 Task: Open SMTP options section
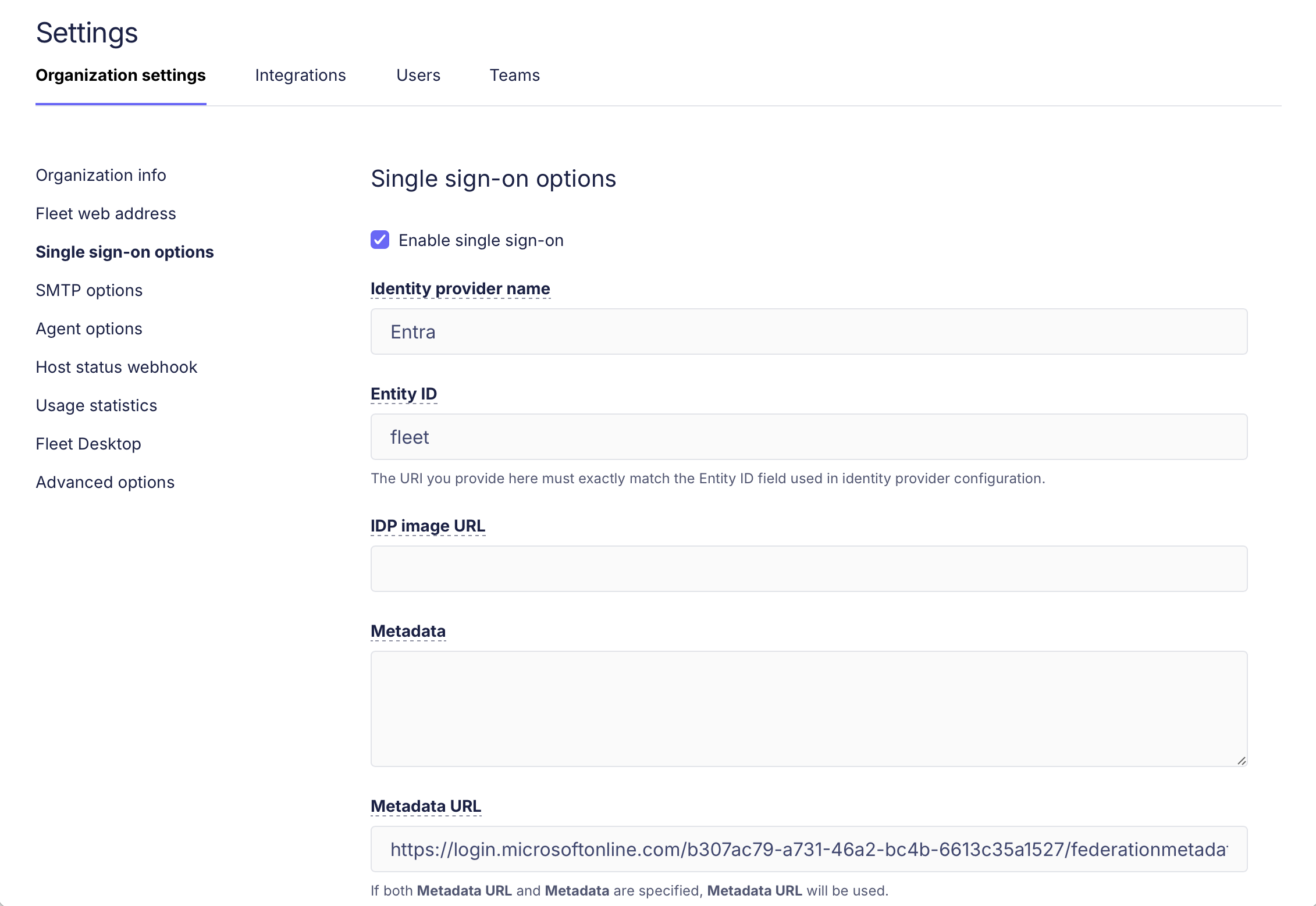point(89,290)
